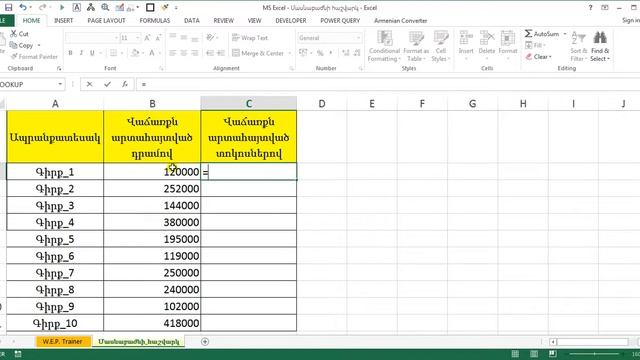Image resolution: width=640 pixels, height=360 pixels.
Task: Select column B header
Action: click(x=152, y=104)
